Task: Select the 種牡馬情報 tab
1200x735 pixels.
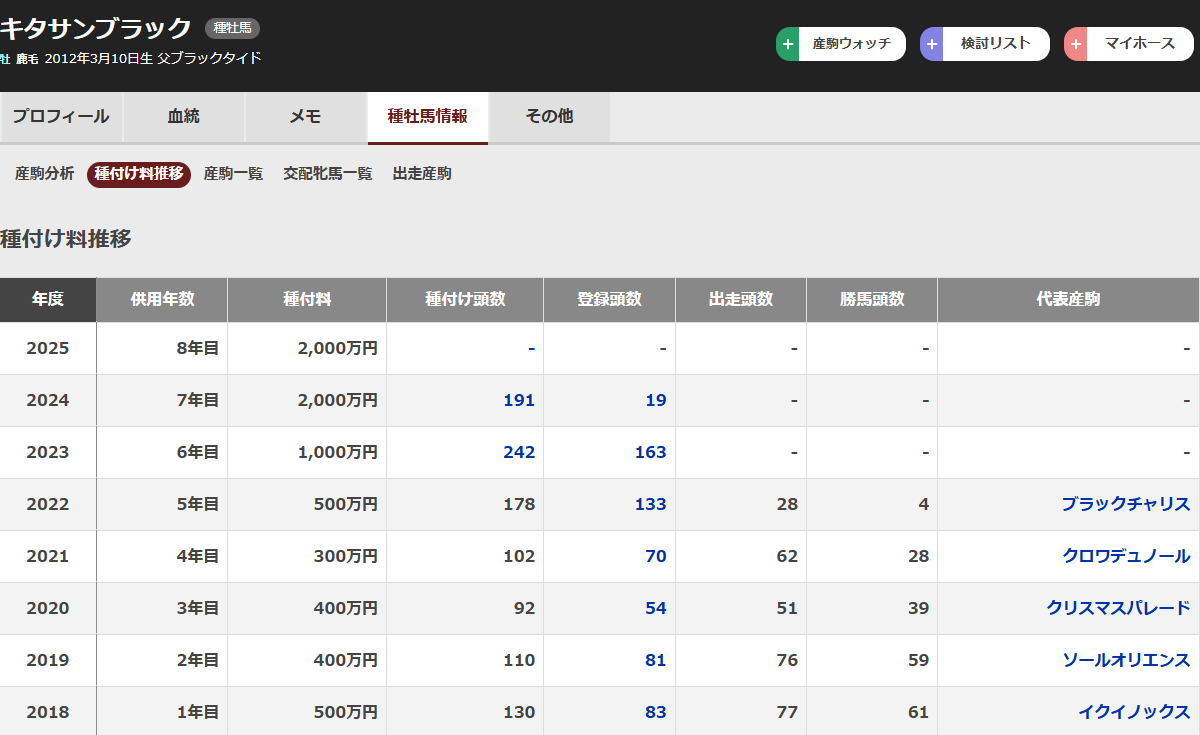Action: click(428, 117)
